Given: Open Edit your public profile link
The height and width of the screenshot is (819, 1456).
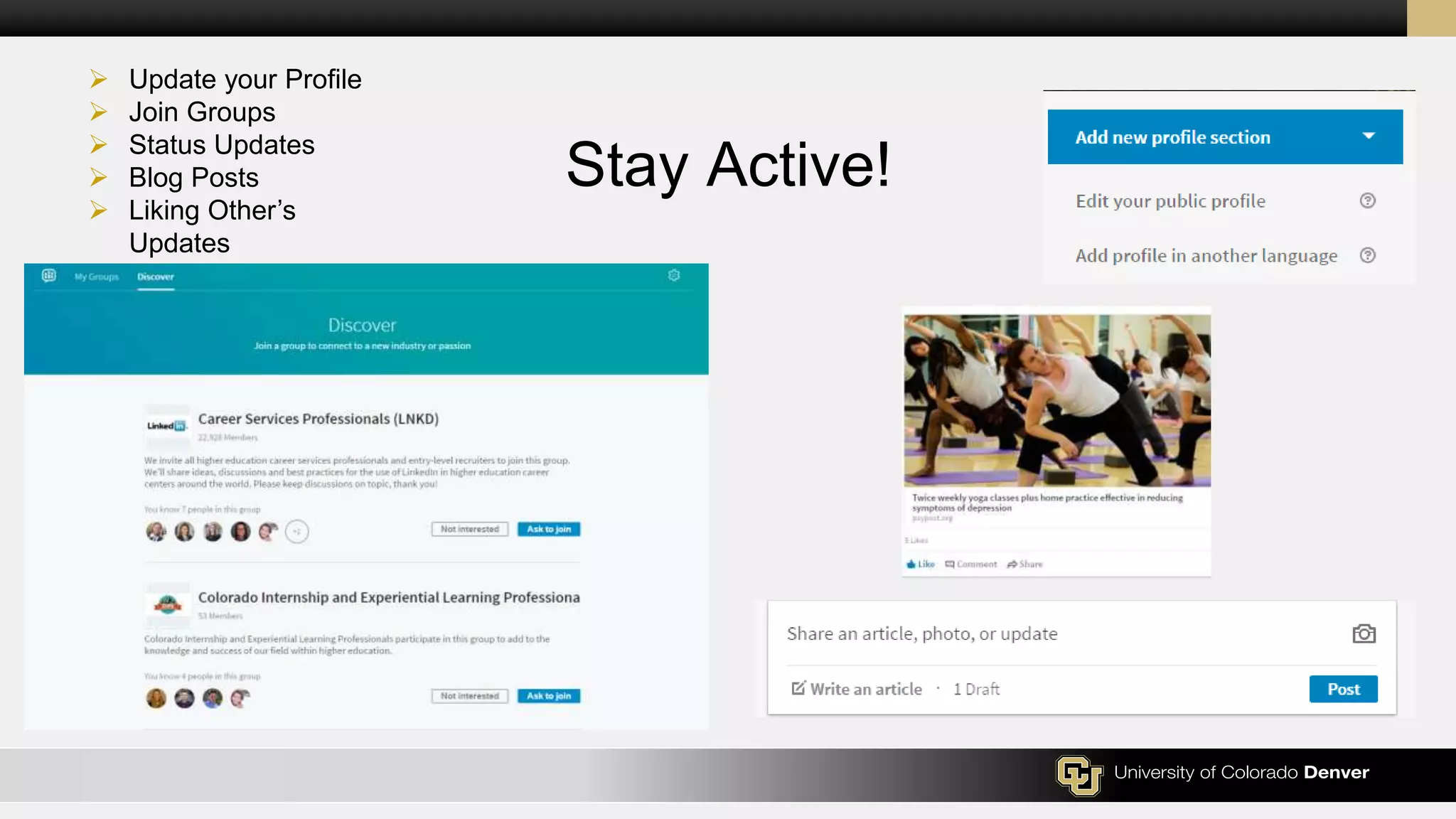Looking at the screenshot, I should coord(1170,201).
